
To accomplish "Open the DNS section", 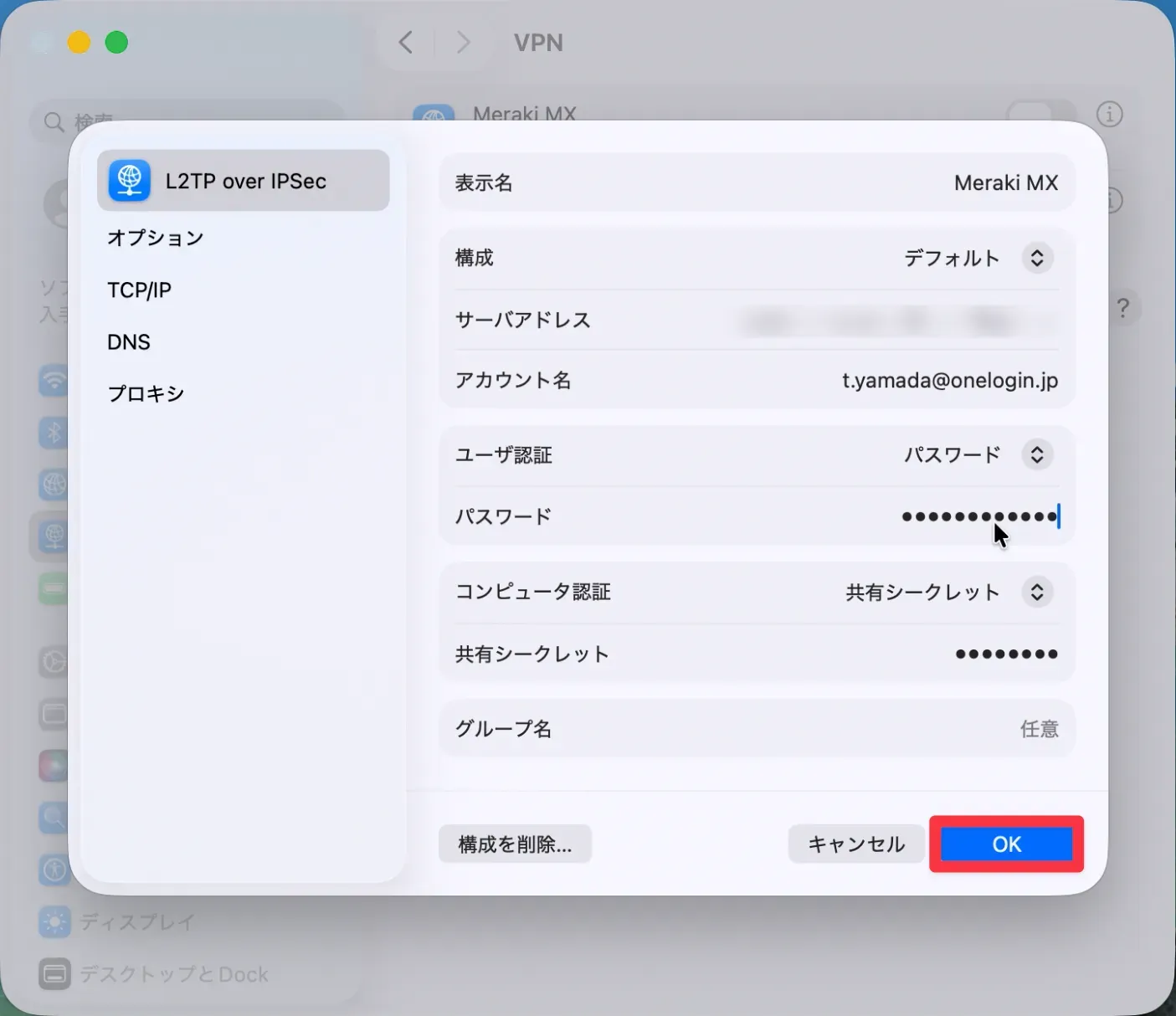I will 129,342.
